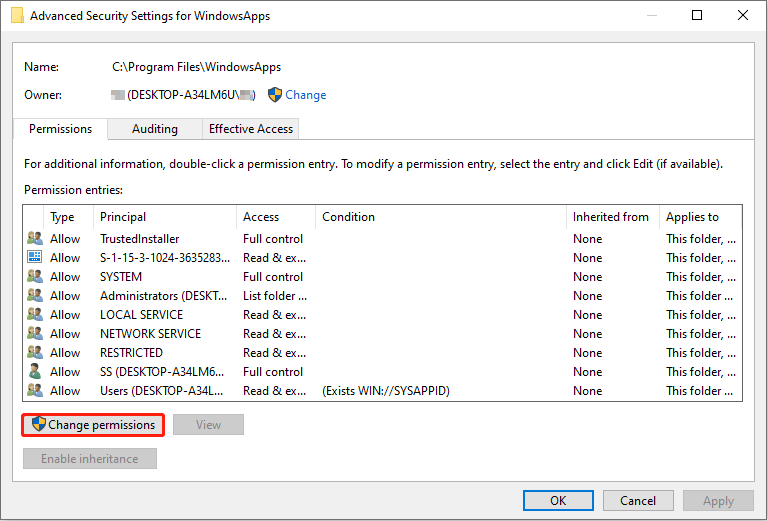Screen dimensions: 768x521
Task: Maximize the Advanced Security Settings window
Action: tap(696, 15)
